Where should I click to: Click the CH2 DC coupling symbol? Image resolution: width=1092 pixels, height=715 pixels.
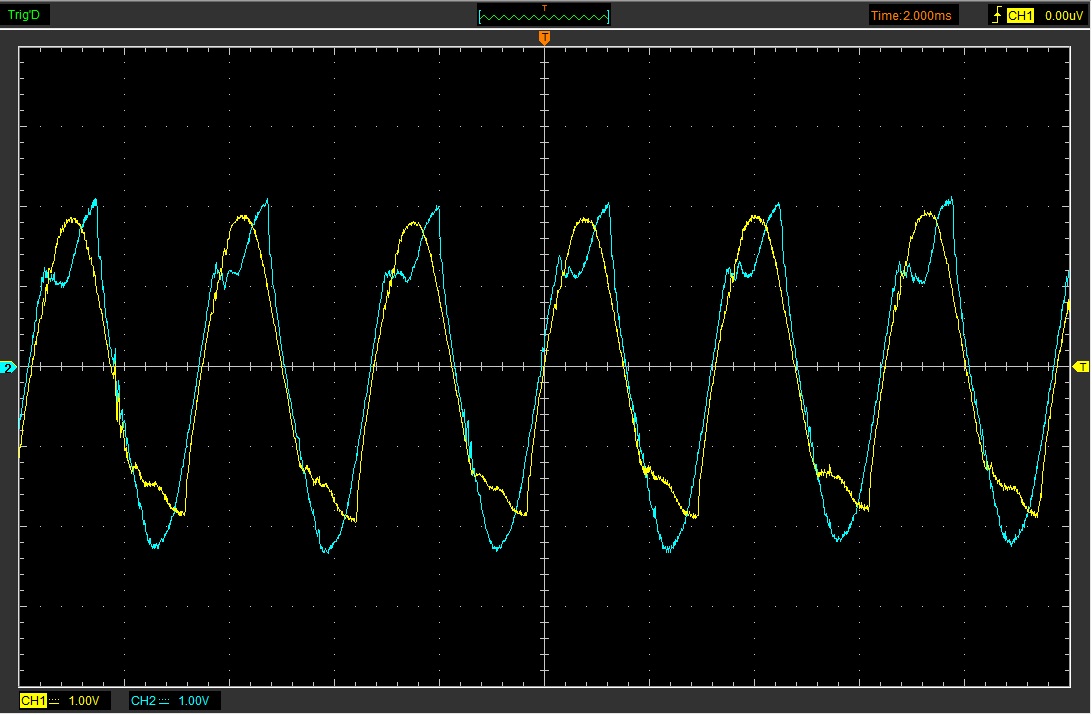[x=165, y=701]
